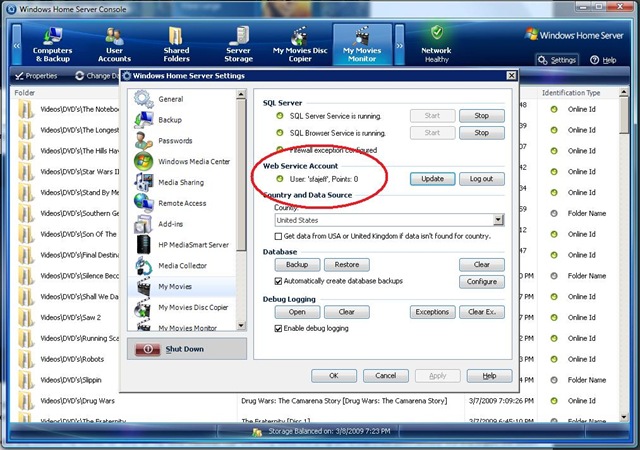The width and height of the screenshot is (640, 450).
Task: Stop the SQL Browser Service
Action: point(482,133)
